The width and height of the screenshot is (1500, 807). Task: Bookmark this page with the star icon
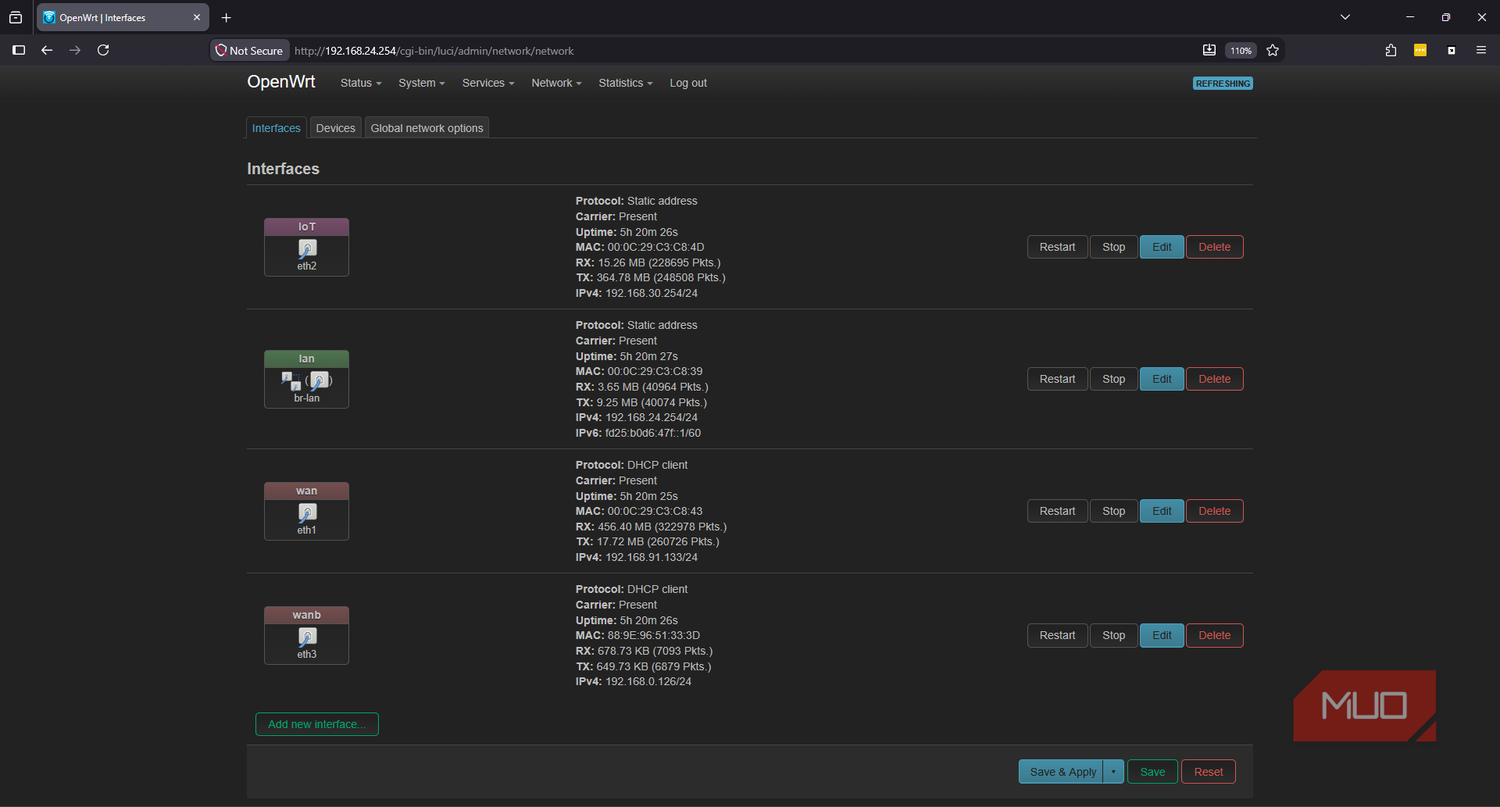[x=1272, y=50]
